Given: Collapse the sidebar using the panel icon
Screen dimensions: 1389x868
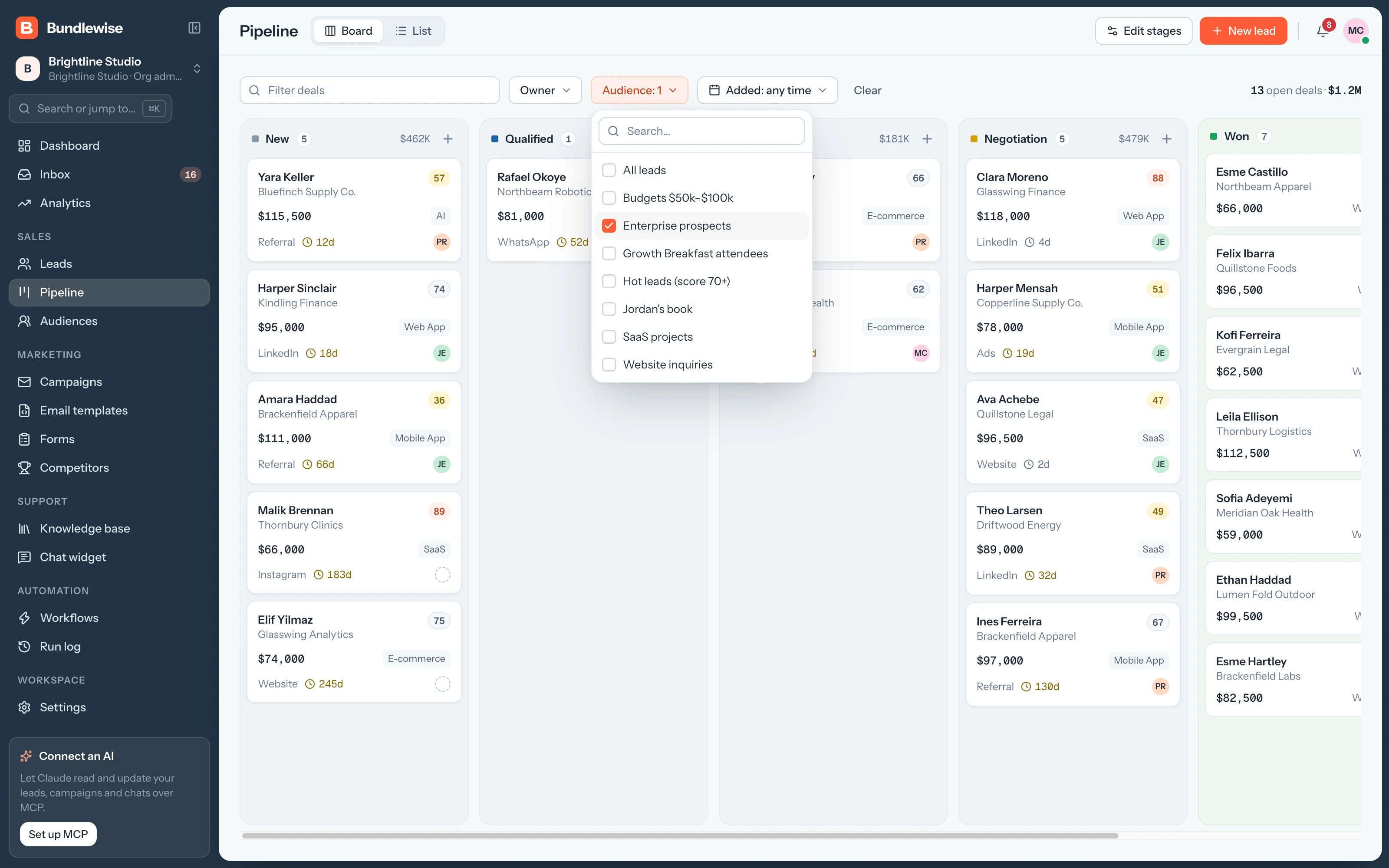Looking at the screenshot, I should (x=194, y=28).
